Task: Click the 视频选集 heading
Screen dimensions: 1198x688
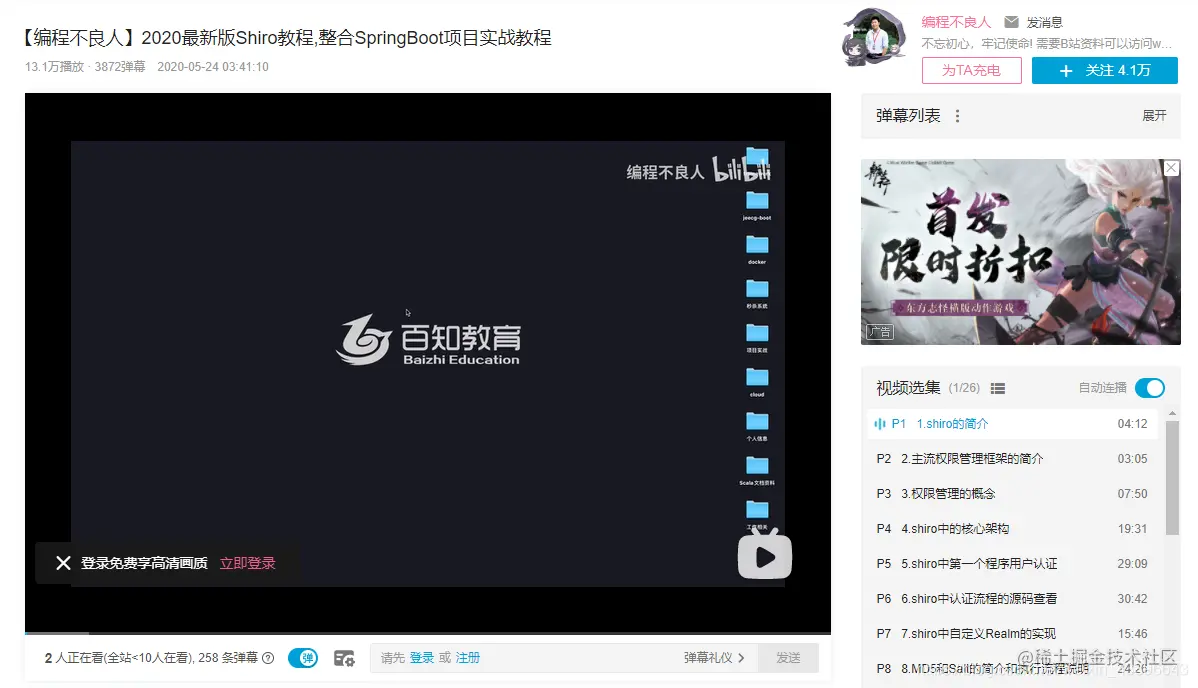Action: [908, 388]
